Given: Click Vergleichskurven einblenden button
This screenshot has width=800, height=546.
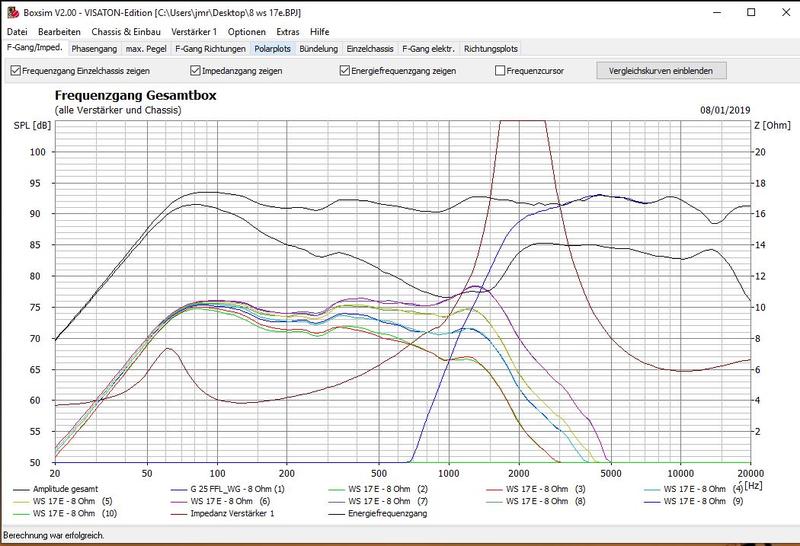Looking at the screenshot, I should coord(661,71).
